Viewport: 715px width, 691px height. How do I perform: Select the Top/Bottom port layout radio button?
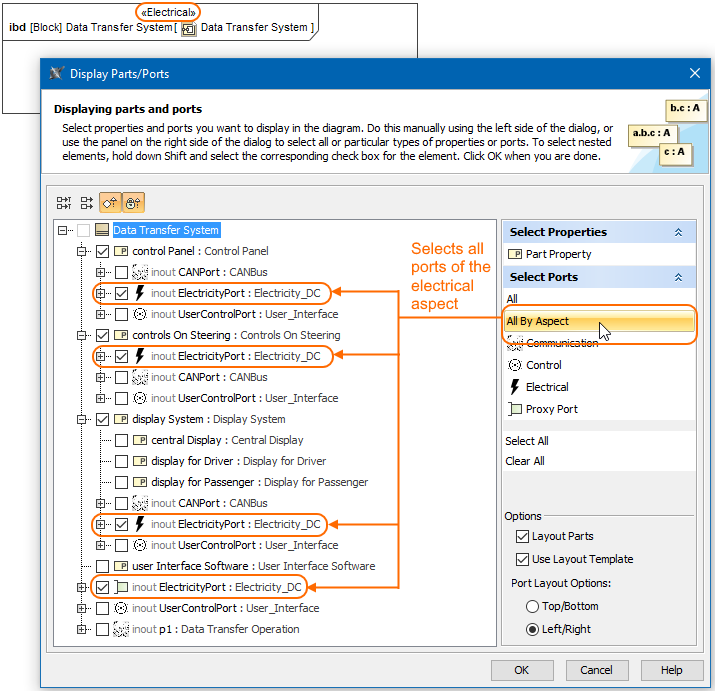click(532, 607)
